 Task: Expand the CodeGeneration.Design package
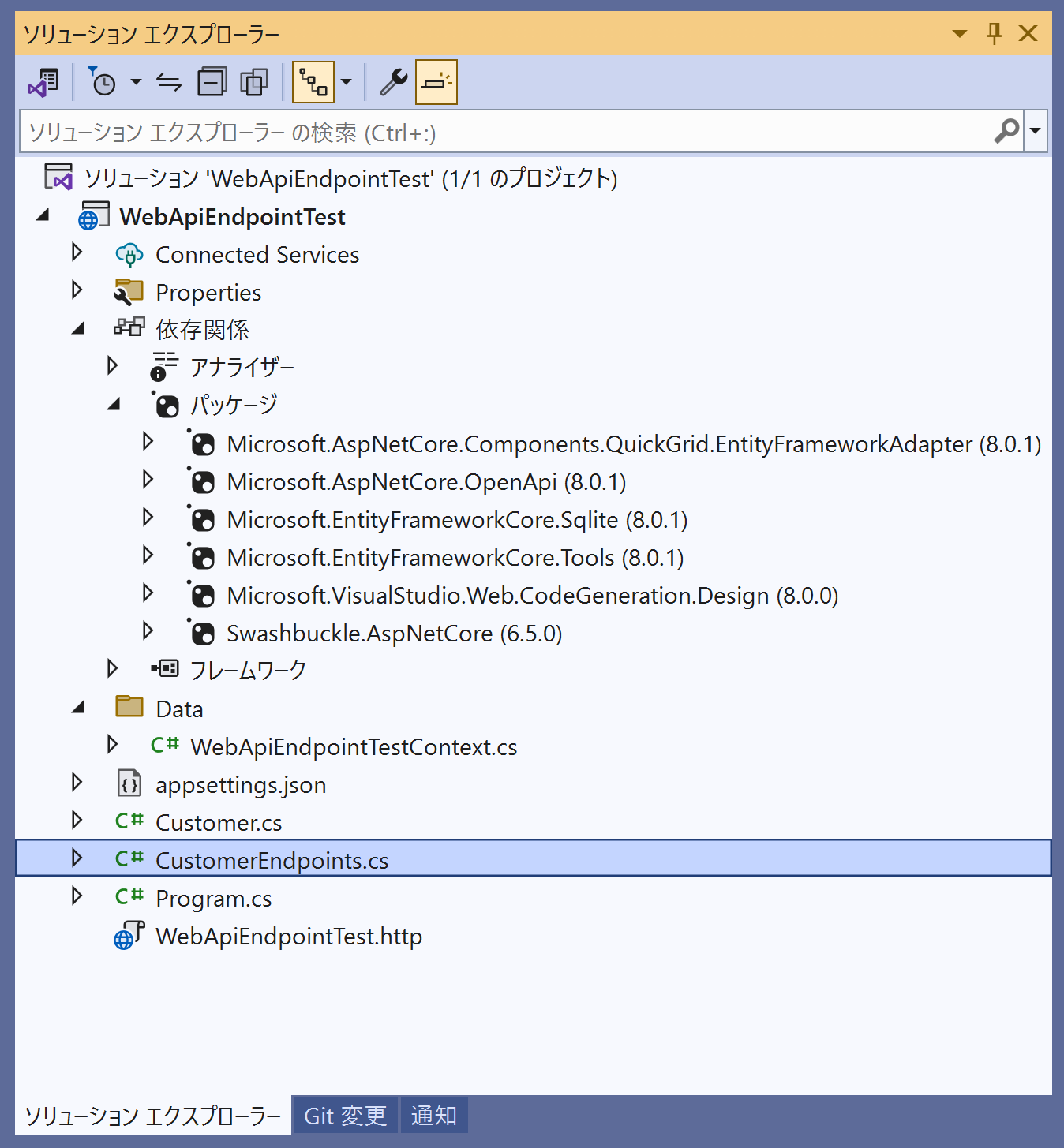coord(148,593)
